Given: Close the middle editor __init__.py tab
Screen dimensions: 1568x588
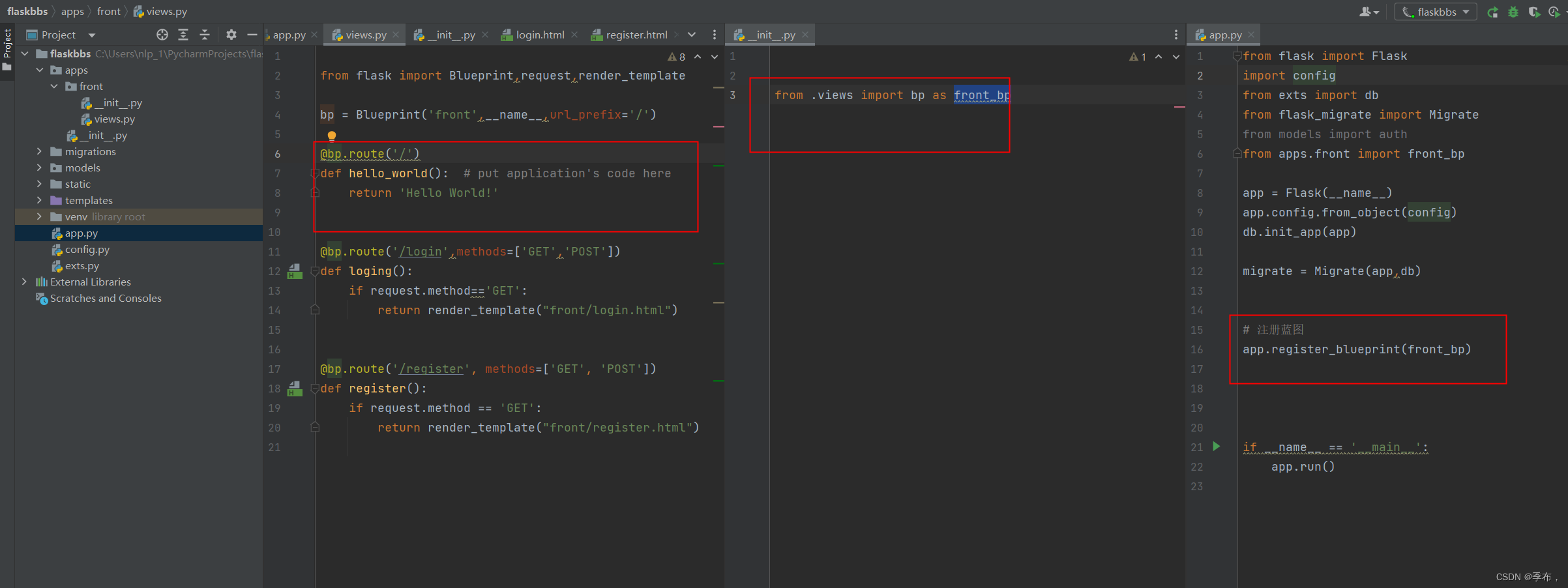Looking at the screenshot, I should point(805,35).
